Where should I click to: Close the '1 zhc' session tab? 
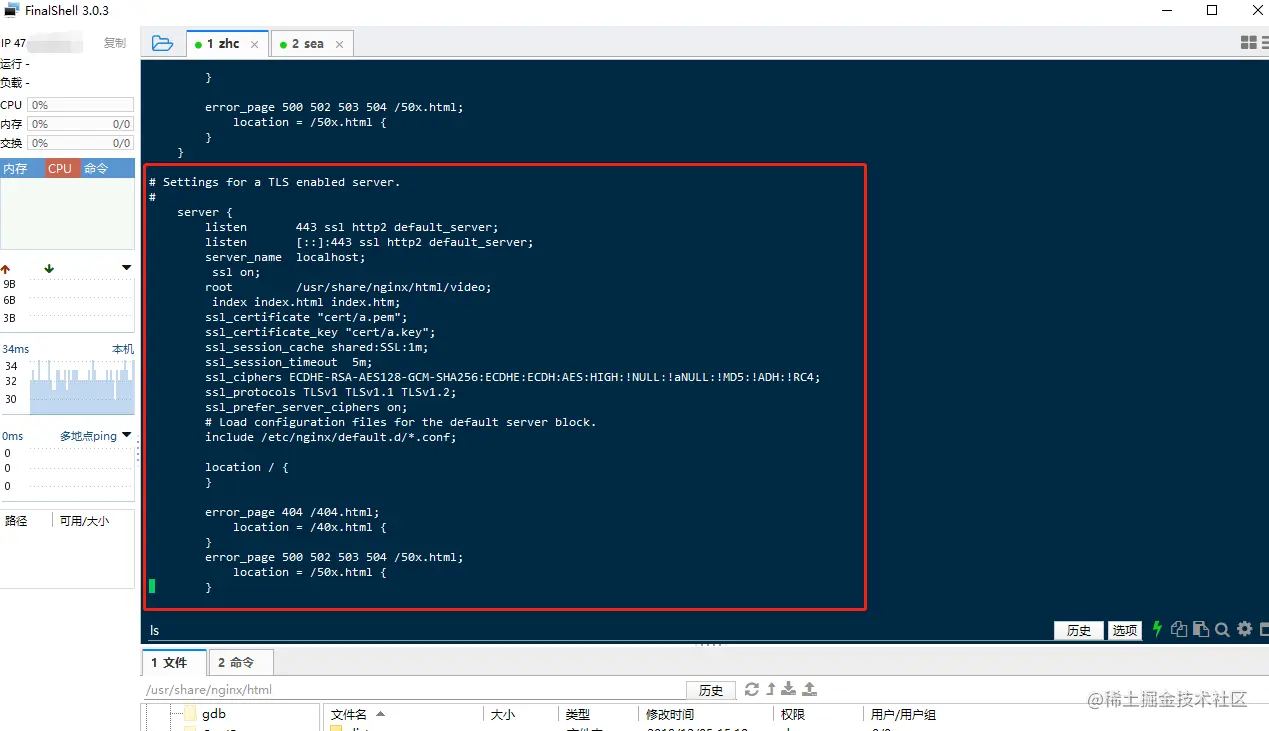pyautogui.click(x=255, y=44)
